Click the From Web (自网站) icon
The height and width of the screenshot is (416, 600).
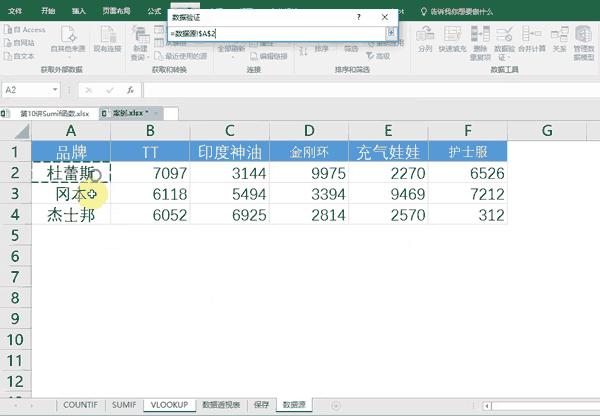tap(20, 43)
